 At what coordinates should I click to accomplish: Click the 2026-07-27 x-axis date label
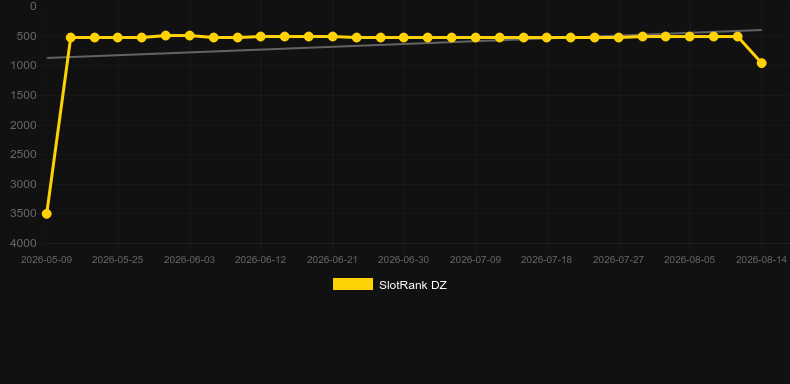point(619,260)
